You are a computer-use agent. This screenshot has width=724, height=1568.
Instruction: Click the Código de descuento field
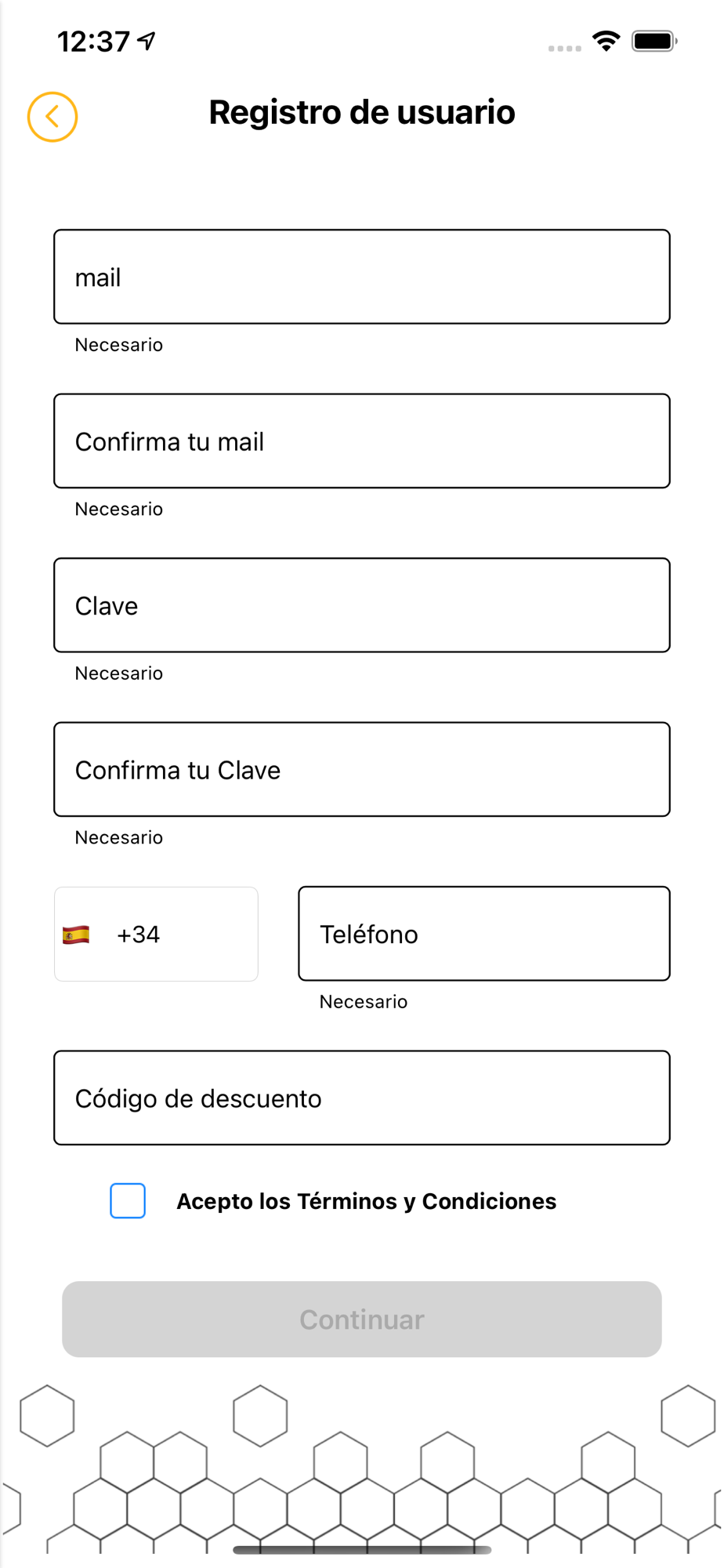362,1098
